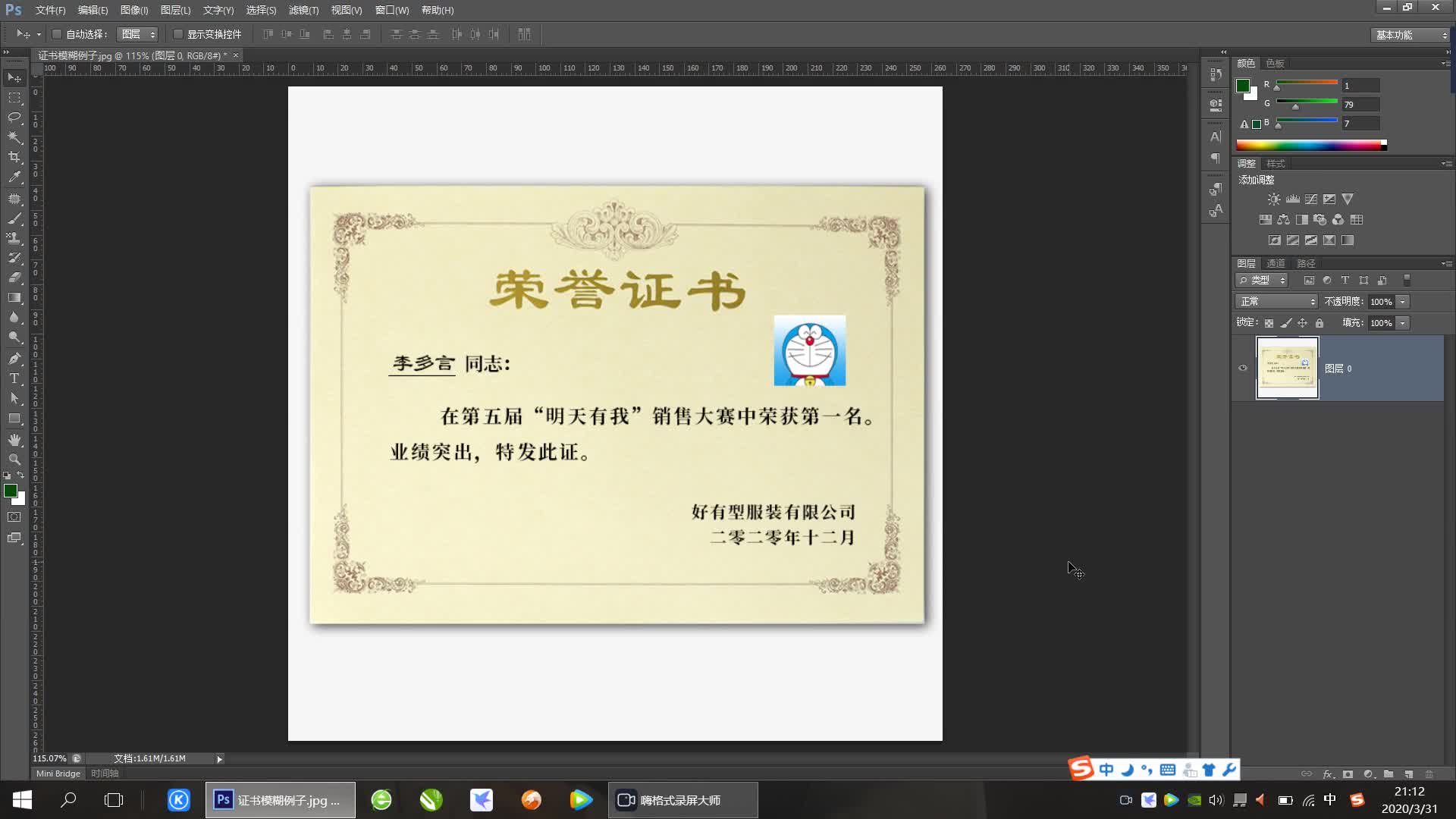The image size is (1456, 819).
Task: Select the Lasso tool
Action: 14,118
